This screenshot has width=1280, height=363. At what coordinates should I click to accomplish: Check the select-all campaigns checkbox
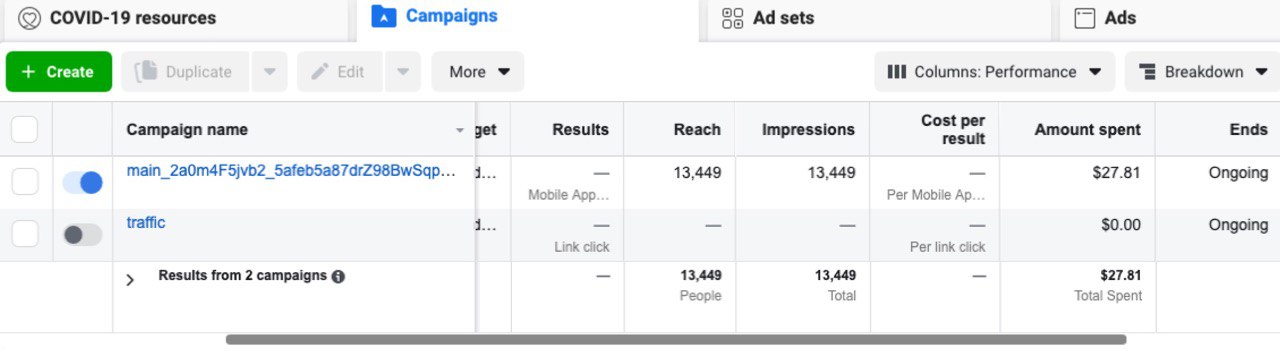click(25, 129)
